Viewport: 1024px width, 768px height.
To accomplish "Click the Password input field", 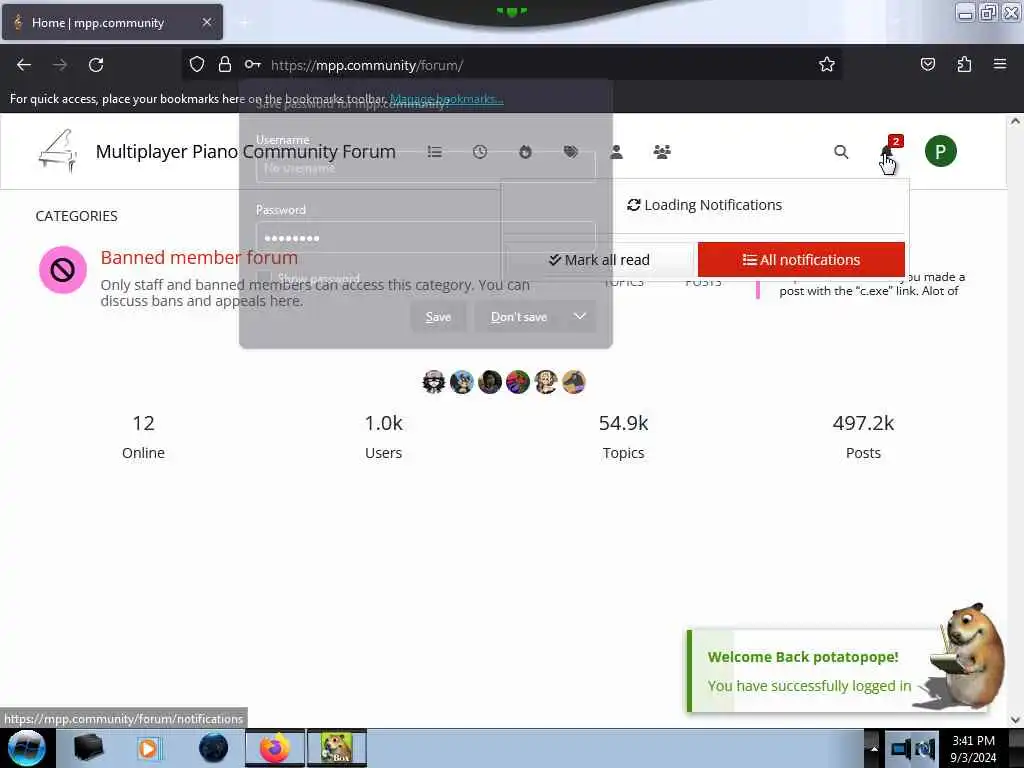I will pos(426,238).
